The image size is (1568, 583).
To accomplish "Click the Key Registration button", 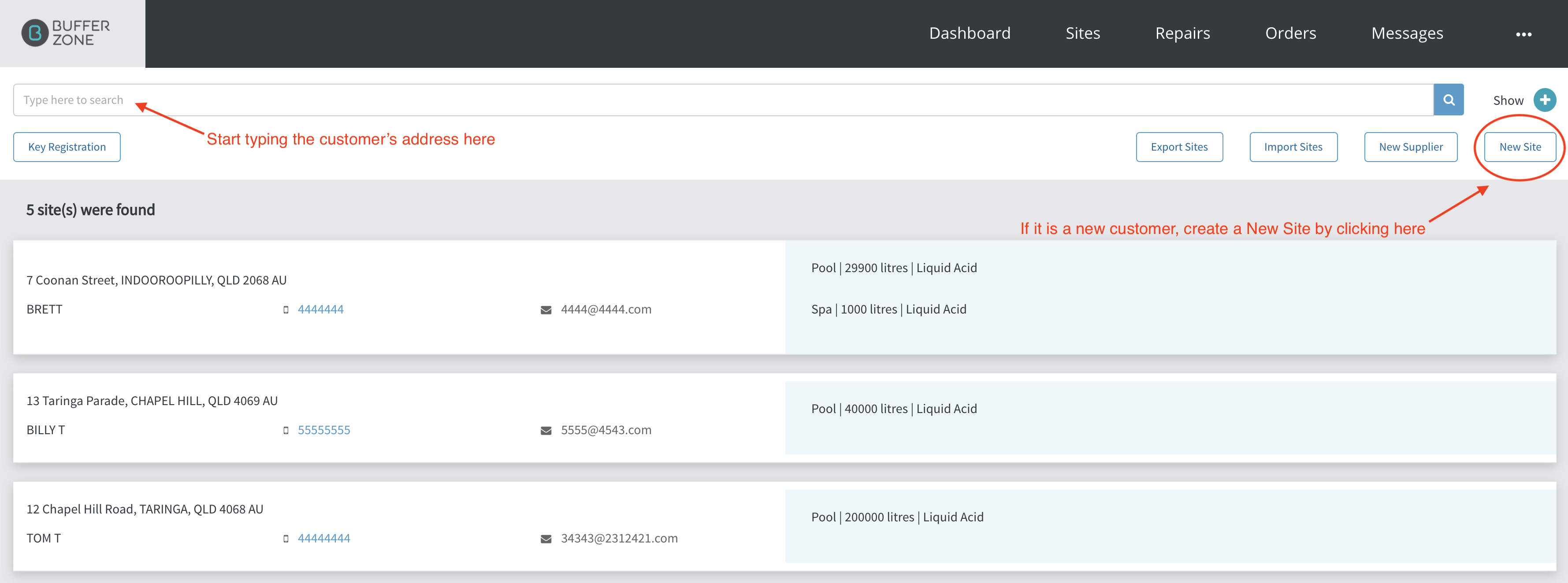I will click(x=67, y=147).
